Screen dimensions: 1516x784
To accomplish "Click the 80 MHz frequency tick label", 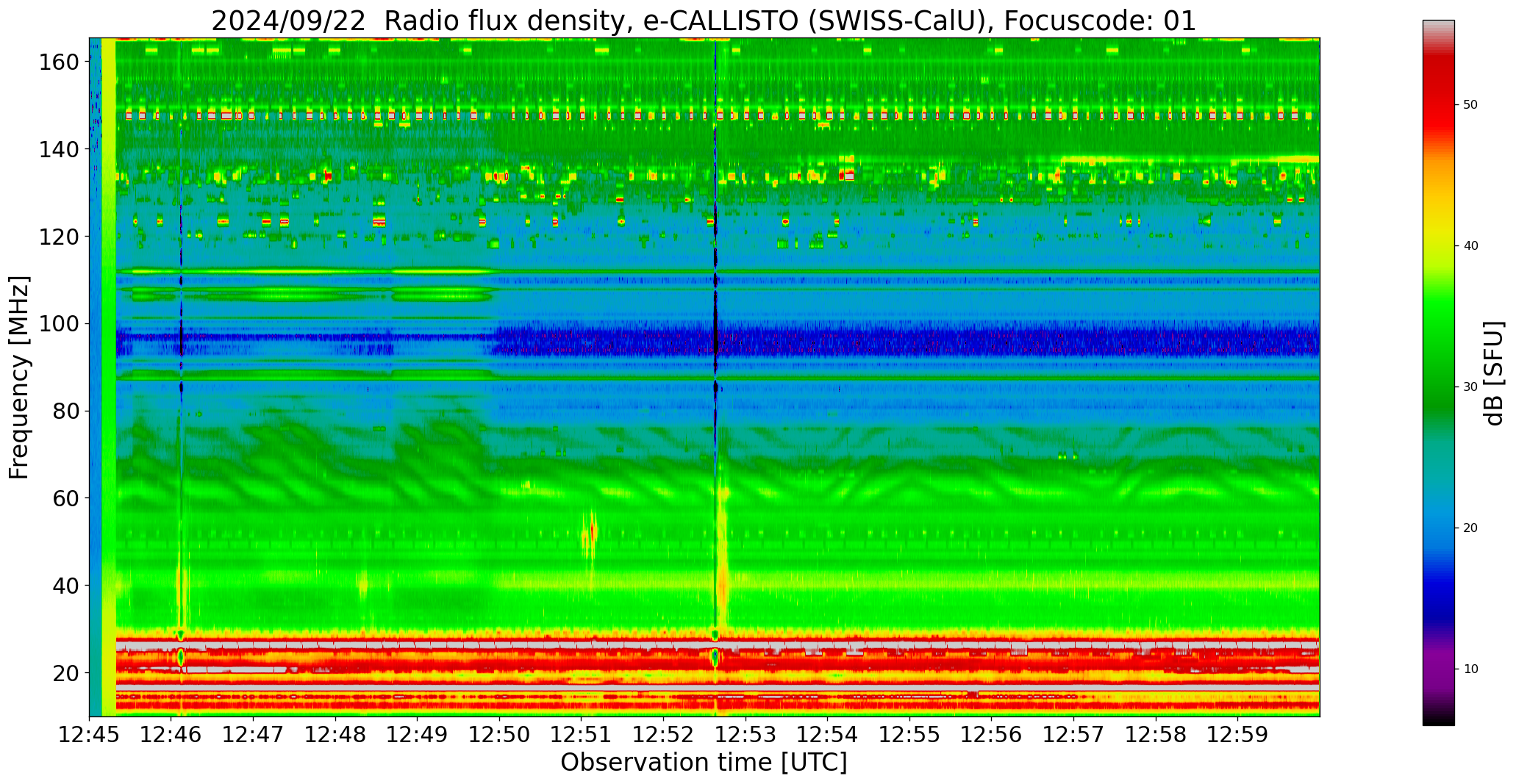I will 66,411.
